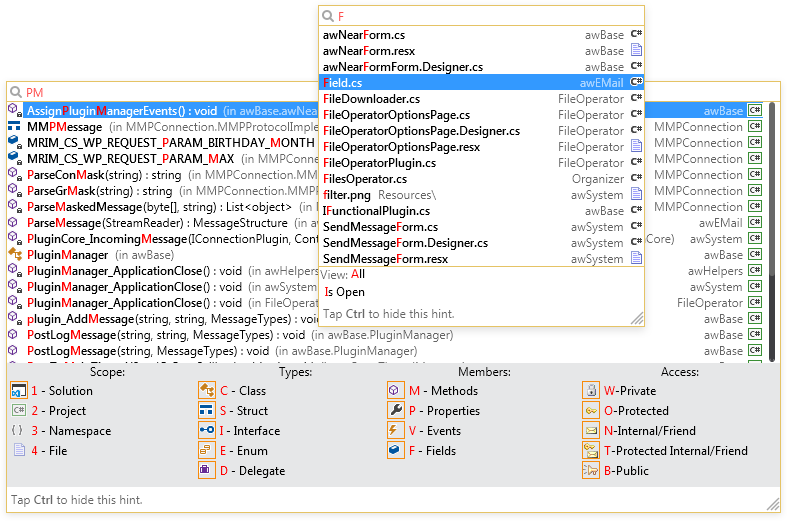Click the Namespace scope braces icon
Image resolution: width=787 pixels, height=521 pixels.
17,431
